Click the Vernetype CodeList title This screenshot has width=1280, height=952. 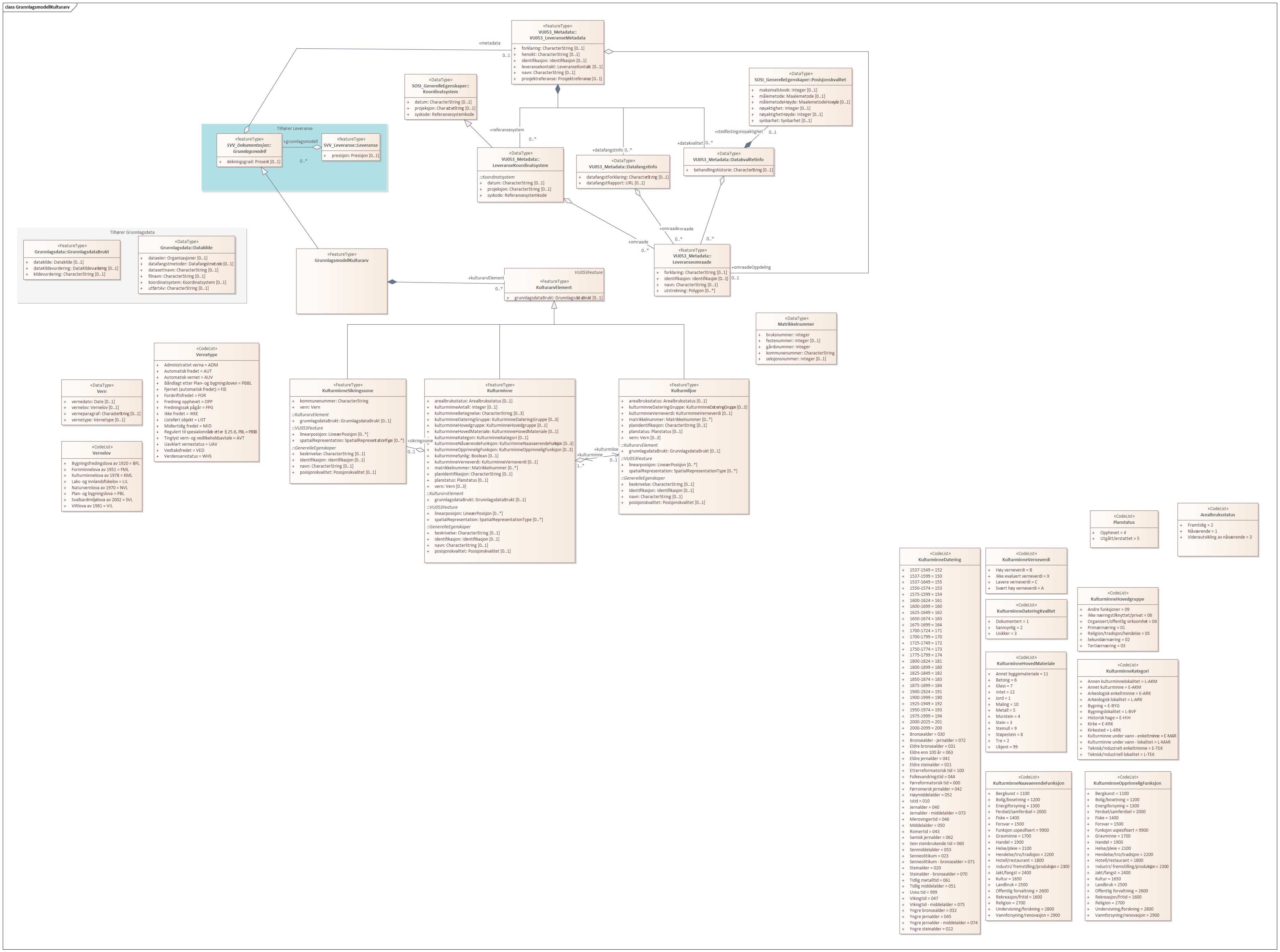tap(206, 355)
